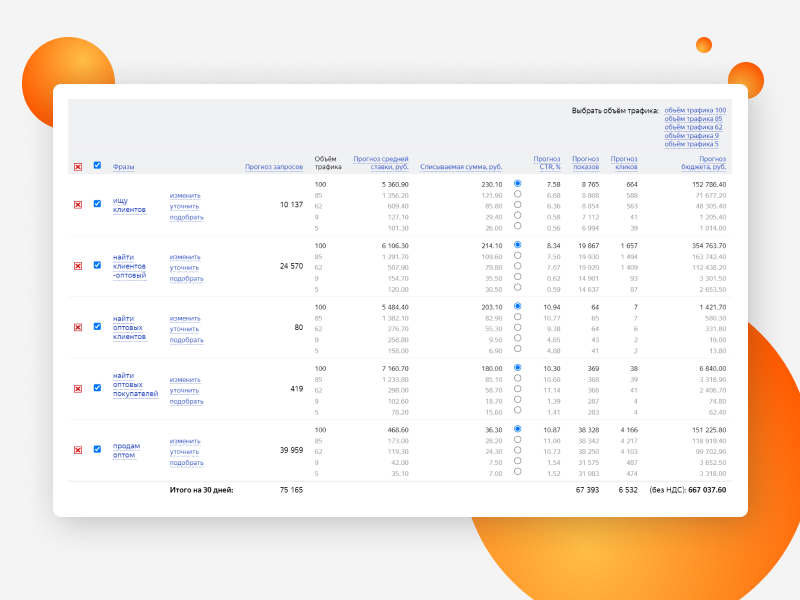800x600 pixels.
Task: Click the request forecast value '39 959'
Action: pos(291,450)
